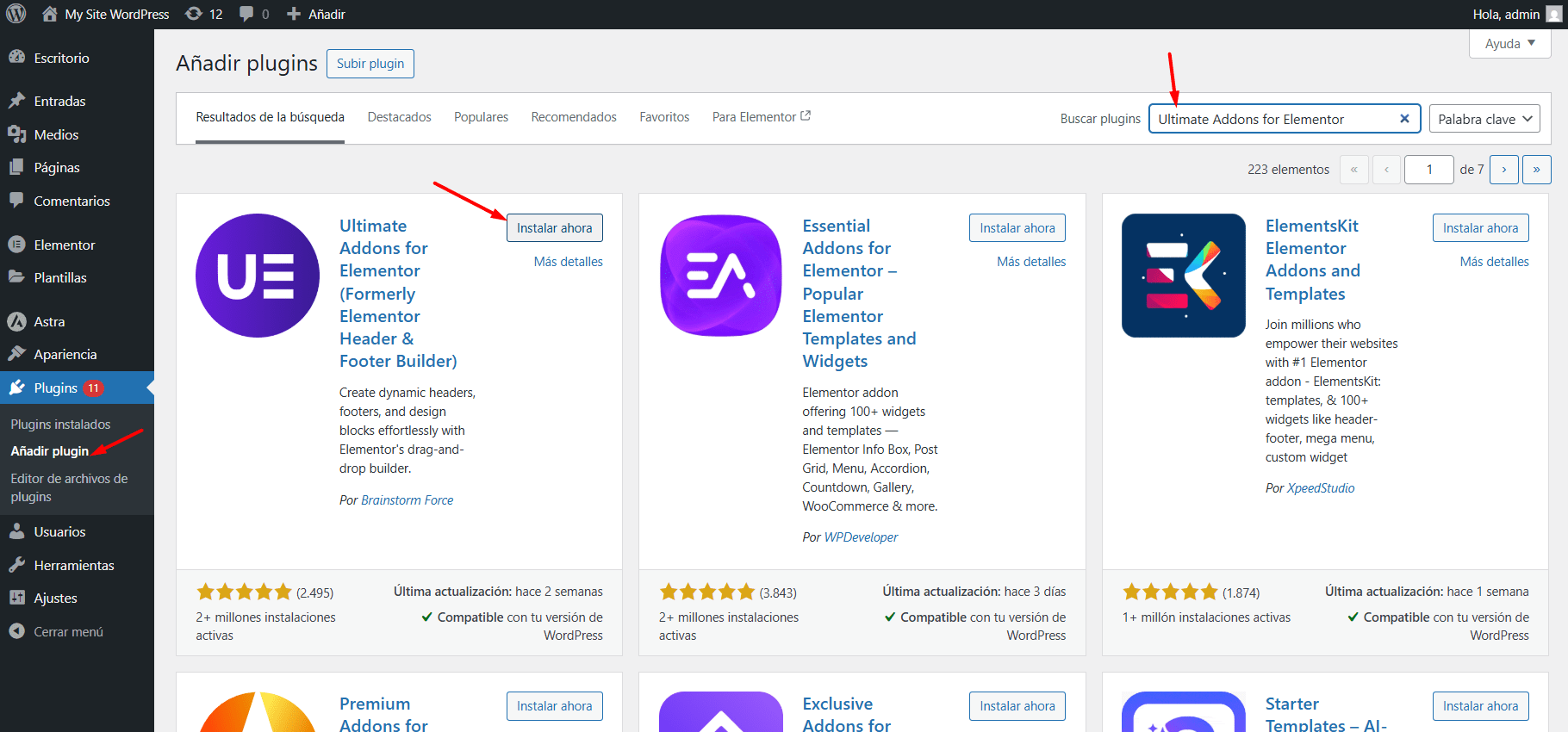Jump to last results page arrow
This screenshot has width=1568, height=732.
pos(1537,170)
